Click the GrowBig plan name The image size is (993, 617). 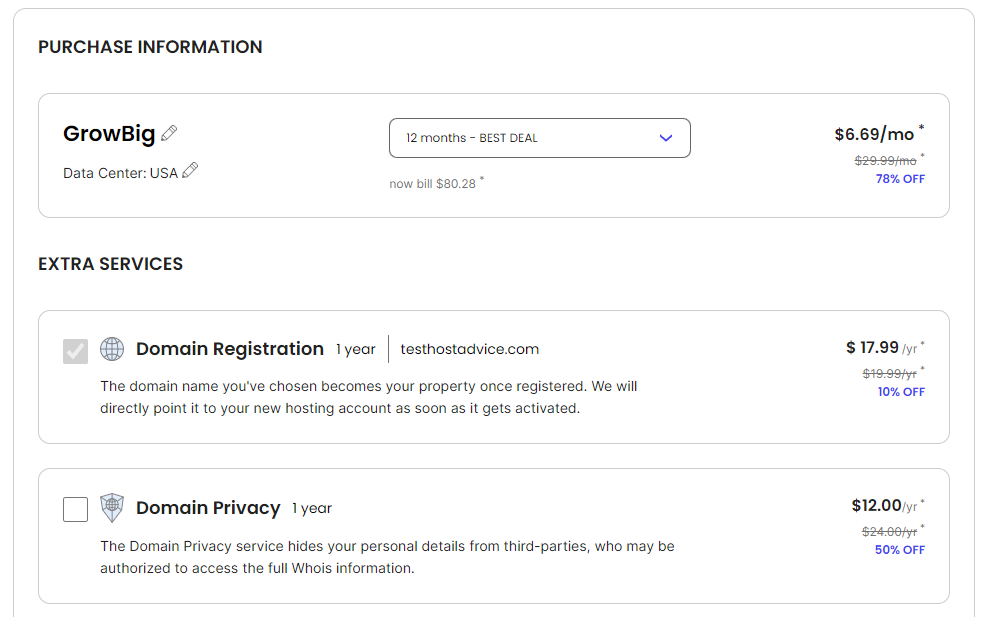[x=109, y=134]
